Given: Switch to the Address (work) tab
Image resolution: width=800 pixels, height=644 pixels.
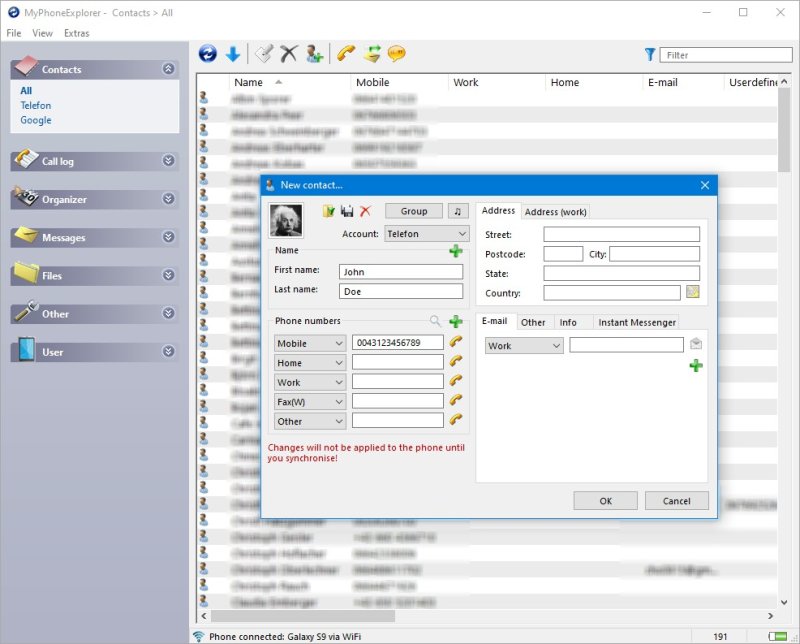Looking at the screenshot, I should (x=556, y=212).
